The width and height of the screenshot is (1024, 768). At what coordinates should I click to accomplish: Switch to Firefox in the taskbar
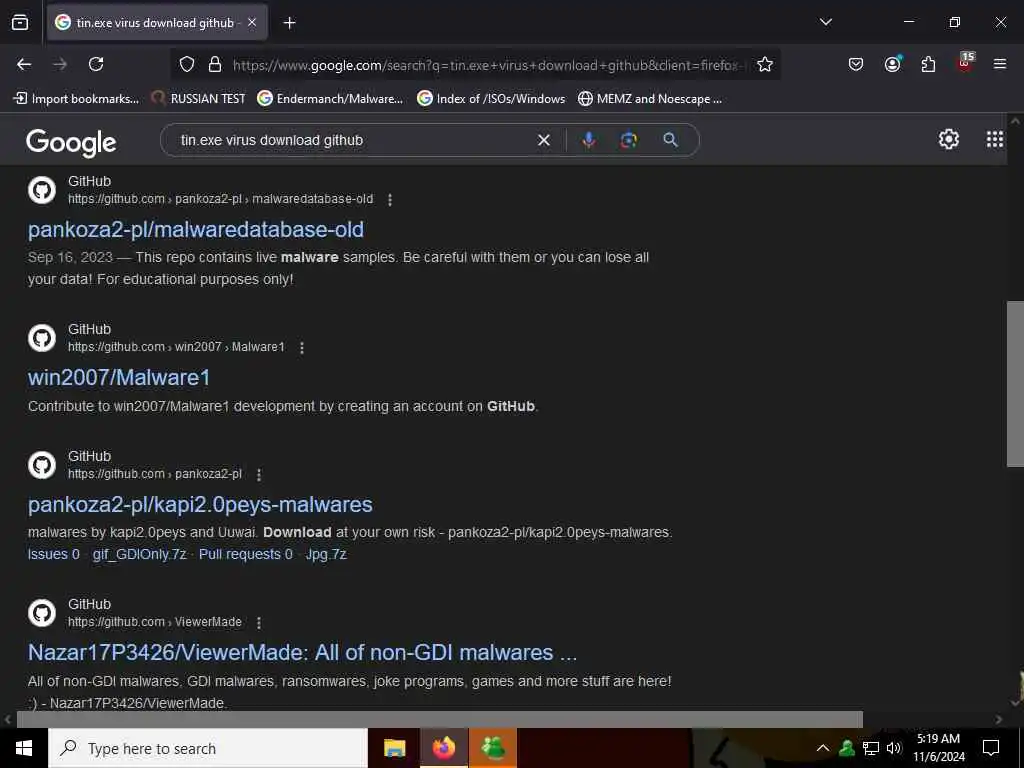[x=443, y=748]
